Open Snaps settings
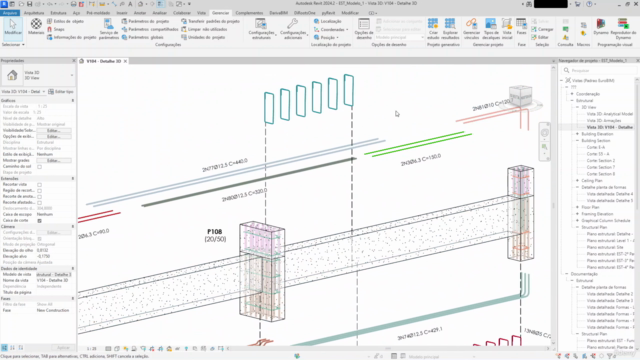Viewport: 640px width, 360px height. (56, 29)
